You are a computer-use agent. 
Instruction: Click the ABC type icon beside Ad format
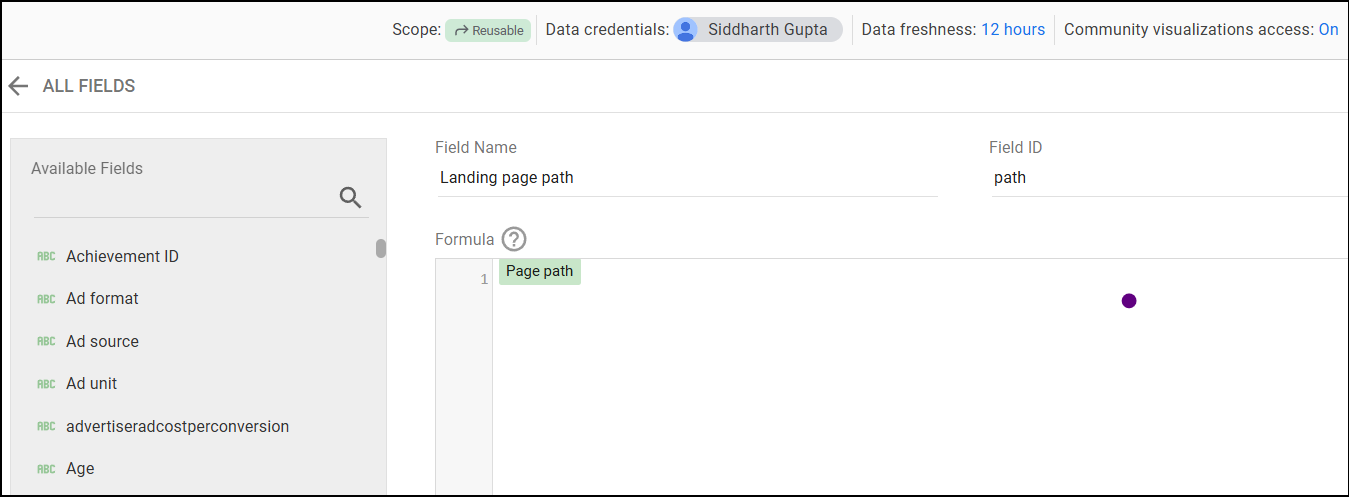(x=46, y=299)
